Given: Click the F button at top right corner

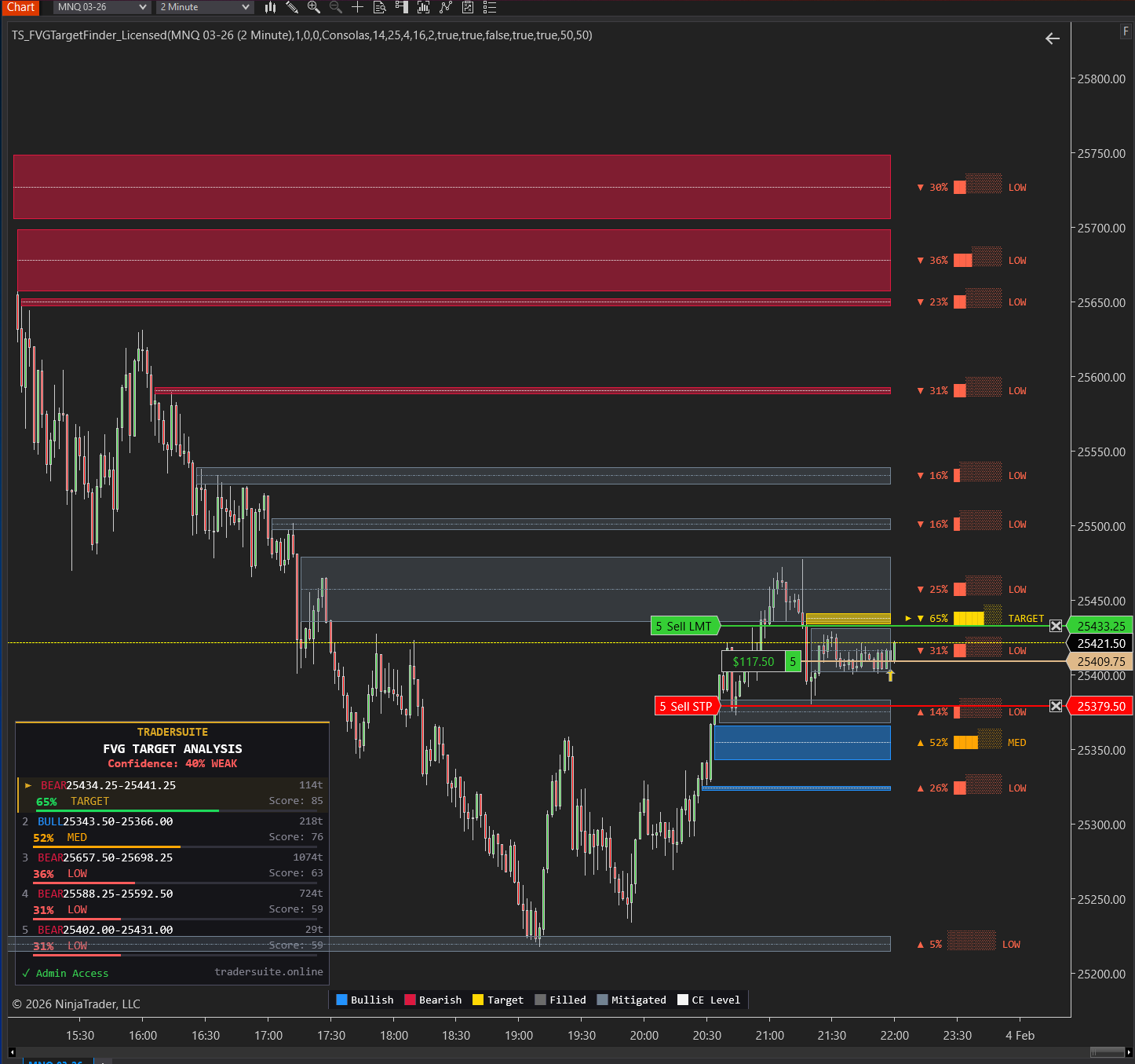Looking at the screenshot, I should tap(1126, 31).
